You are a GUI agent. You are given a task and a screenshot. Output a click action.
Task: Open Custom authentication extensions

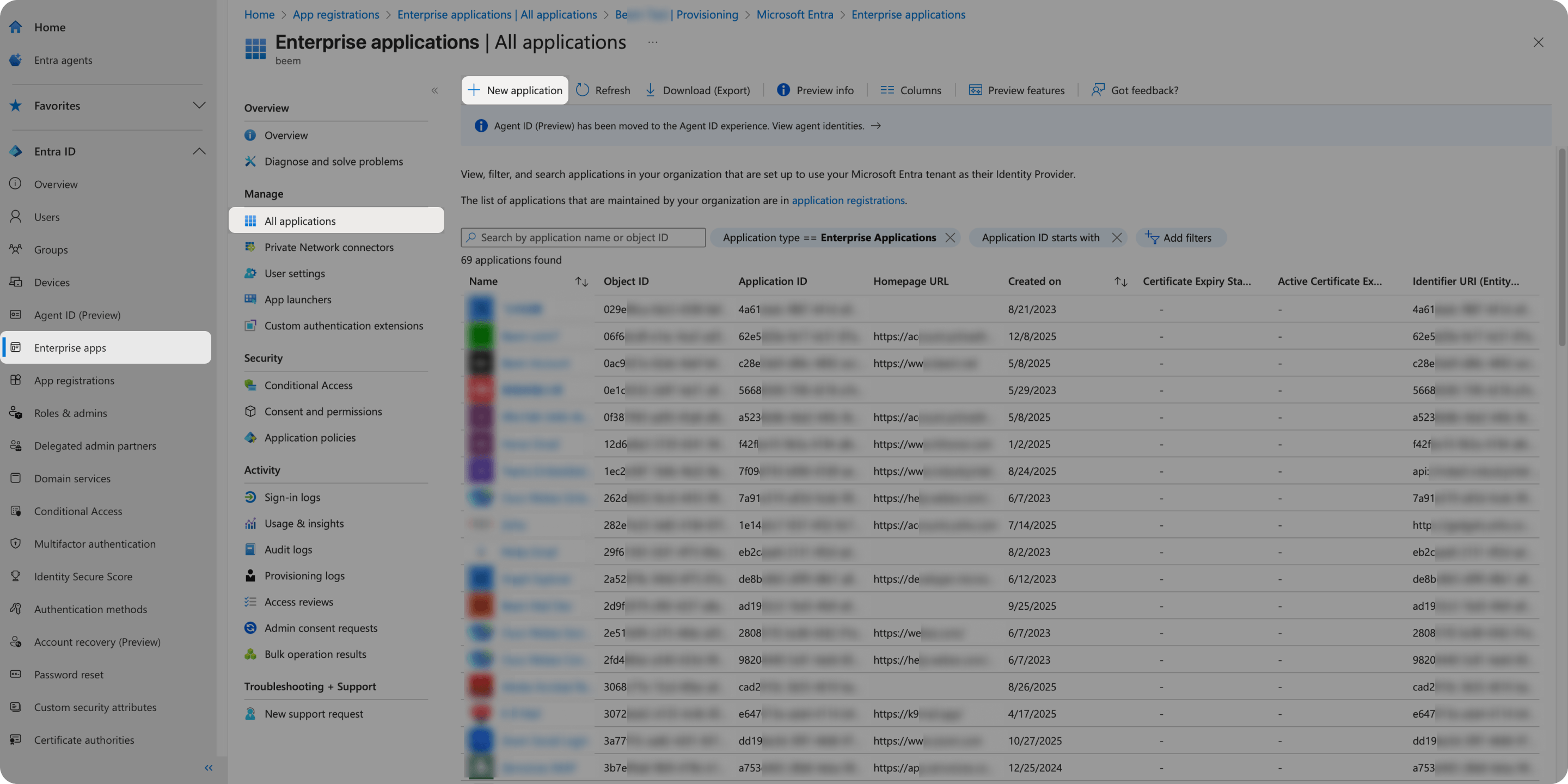coord(344,326)
